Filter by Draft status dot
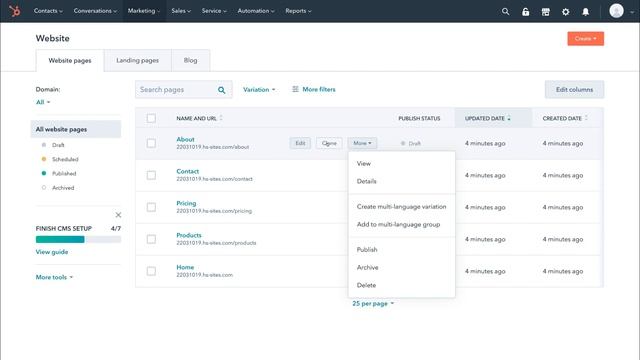Viewport: 640px width, 360px height. point(44,145)
